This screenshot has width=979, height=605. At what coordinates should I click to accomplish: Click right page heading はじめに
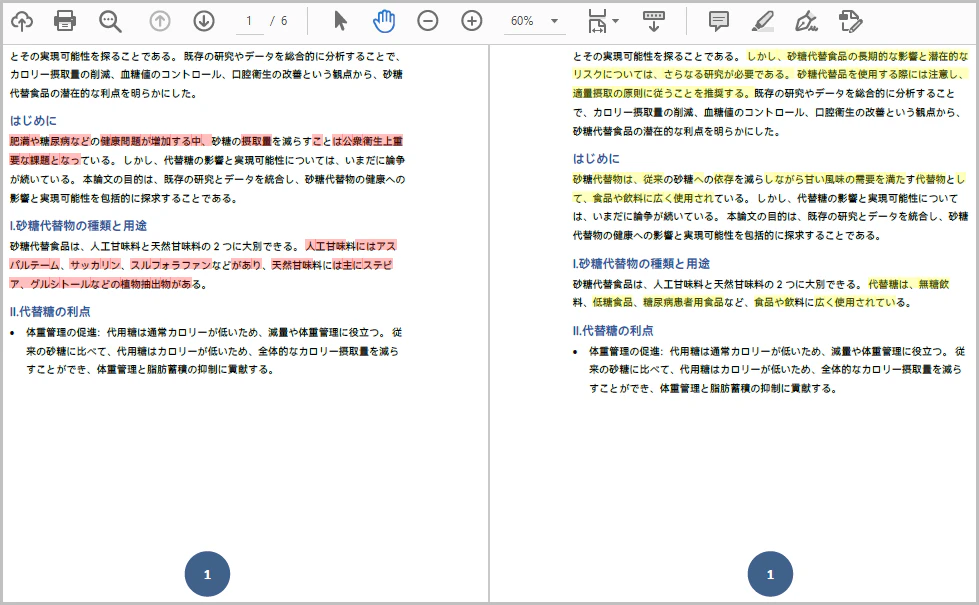(x=596, y=159)
